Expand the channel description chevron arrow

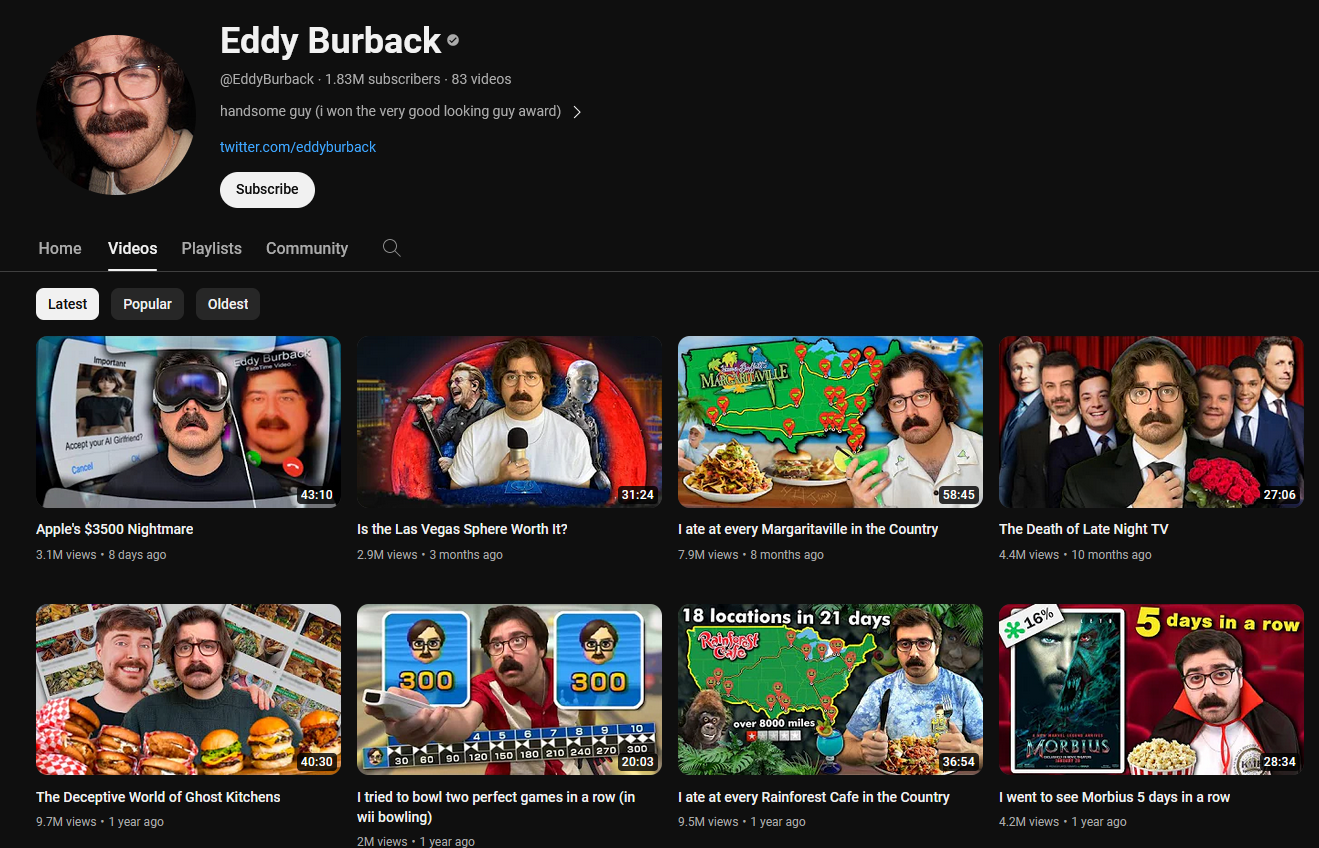[x=577, y=112]
